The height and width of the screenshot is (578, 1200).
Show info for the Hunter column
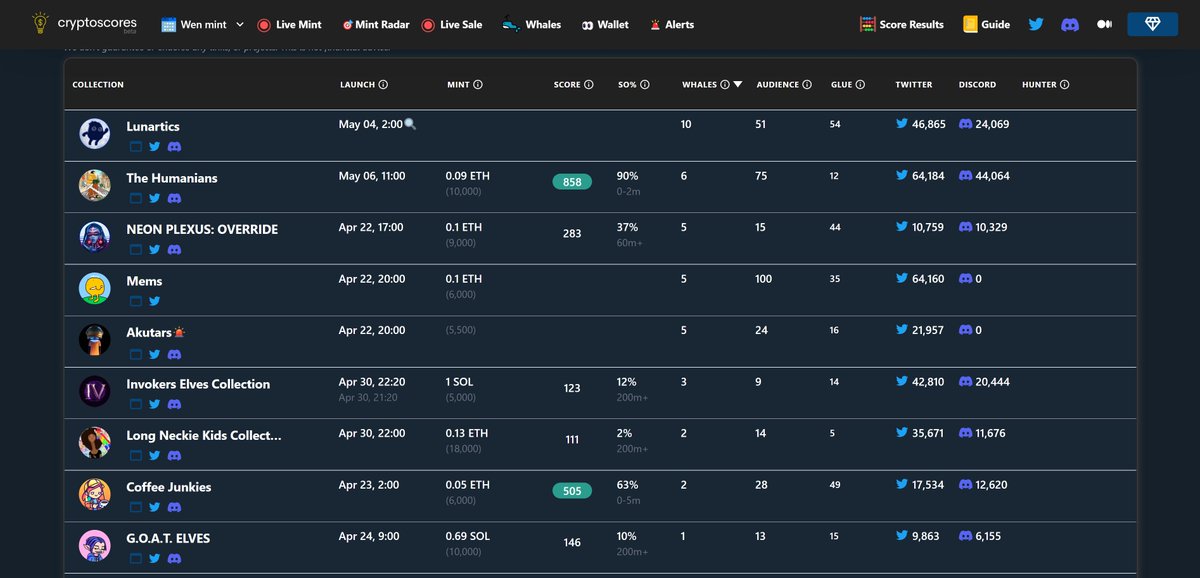tap(1064, 85)
